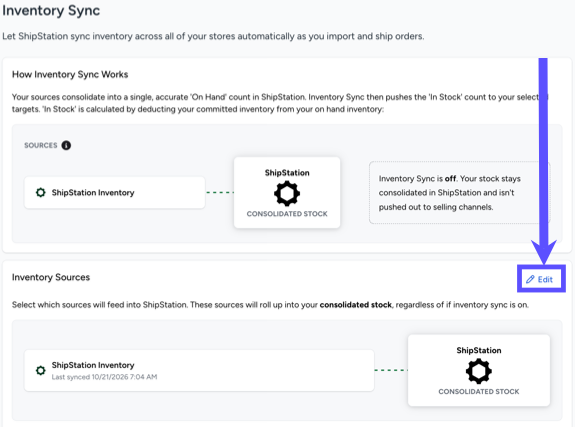Click the Select which sources will feed description

coord(270,305)
